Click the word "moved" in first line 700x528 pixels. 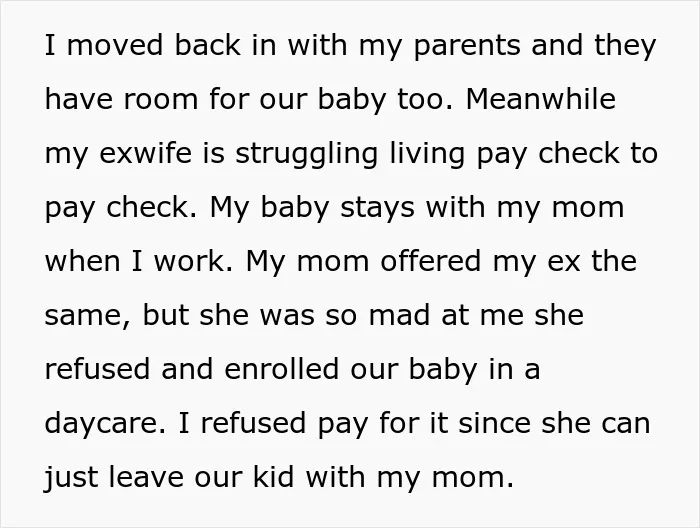(115, 45)
